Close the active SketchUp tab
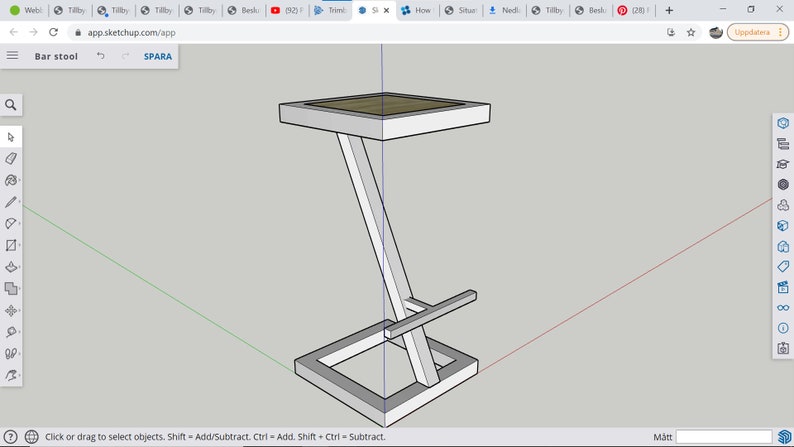Image resolution: width=794 pixels, height=447 pixels. 386,10
